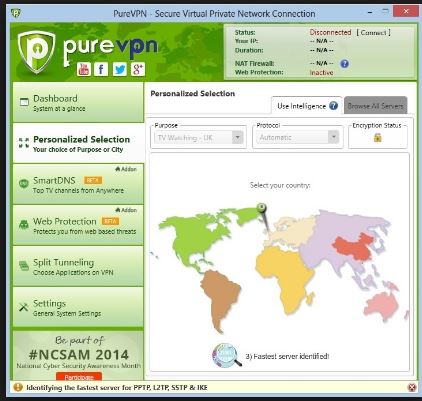Select South America on the map

[x=220, y=298]
